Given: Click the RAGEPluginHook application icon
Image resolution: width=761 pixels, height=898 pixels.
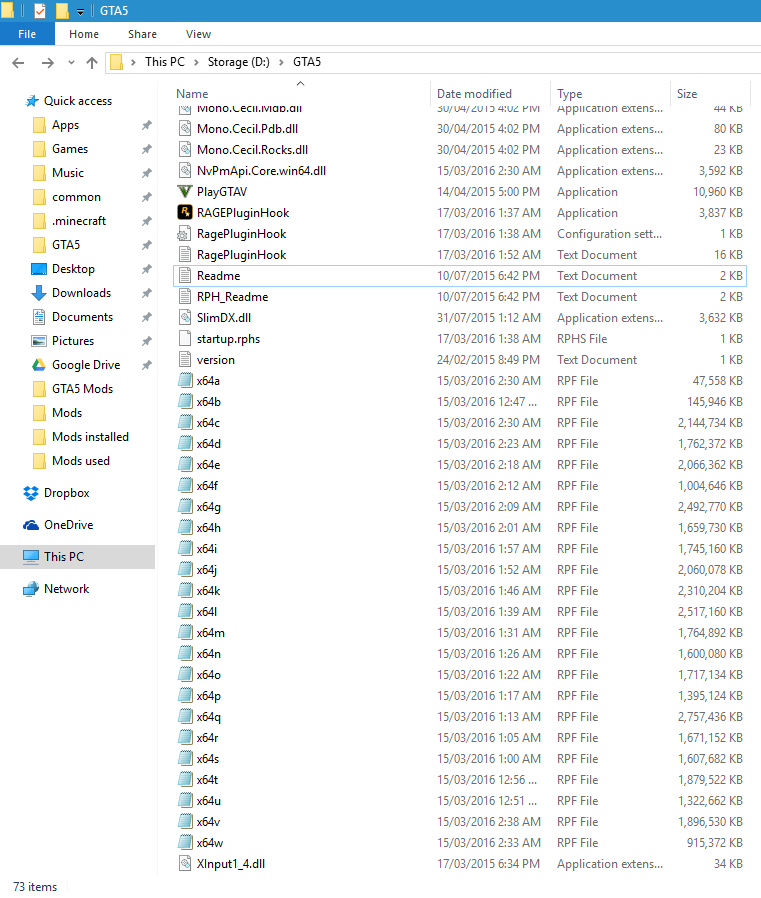Looking at the screenshot, I should (184, 212).
